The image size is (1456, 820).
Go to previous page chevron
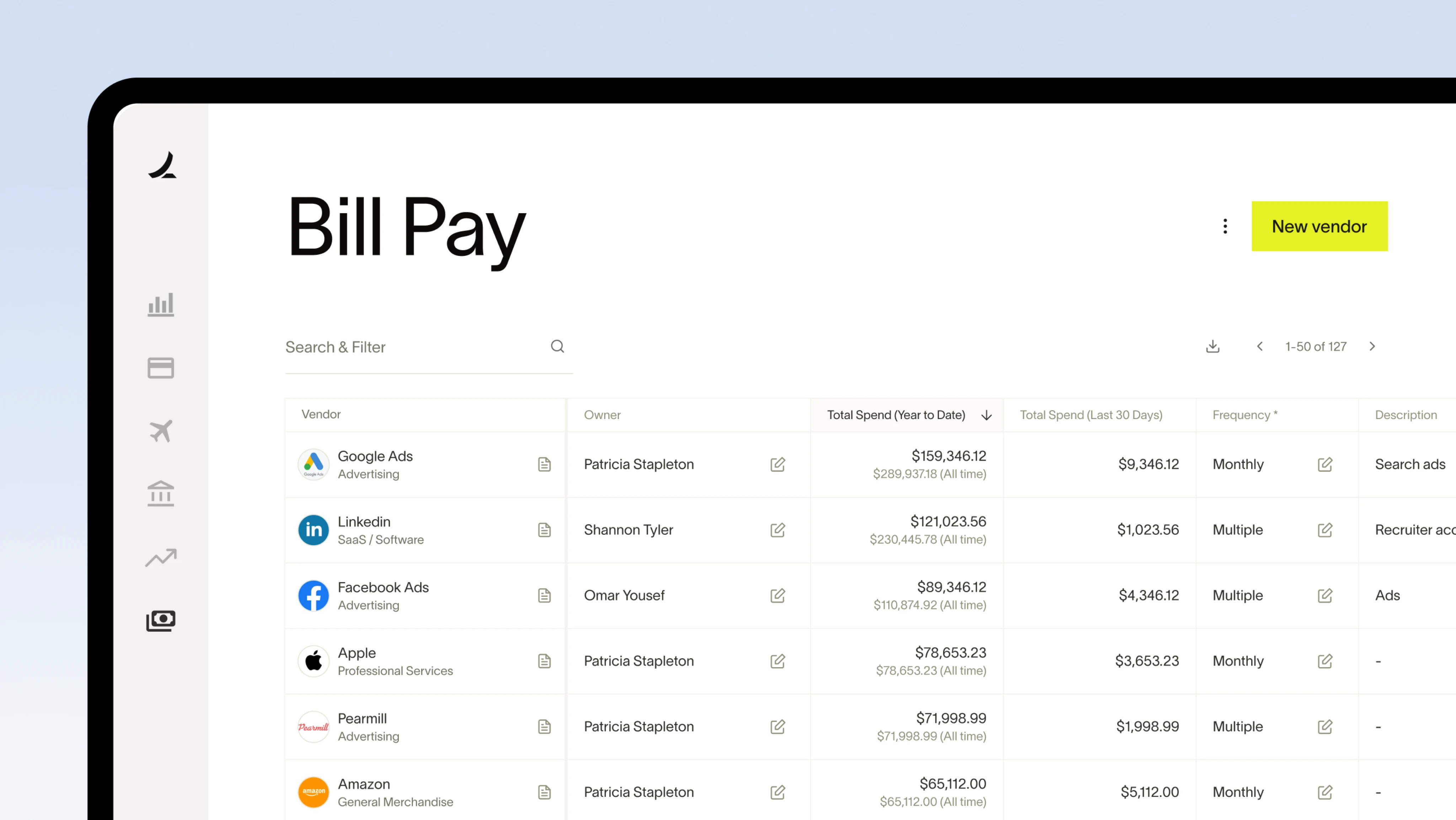coord(1259,347)
